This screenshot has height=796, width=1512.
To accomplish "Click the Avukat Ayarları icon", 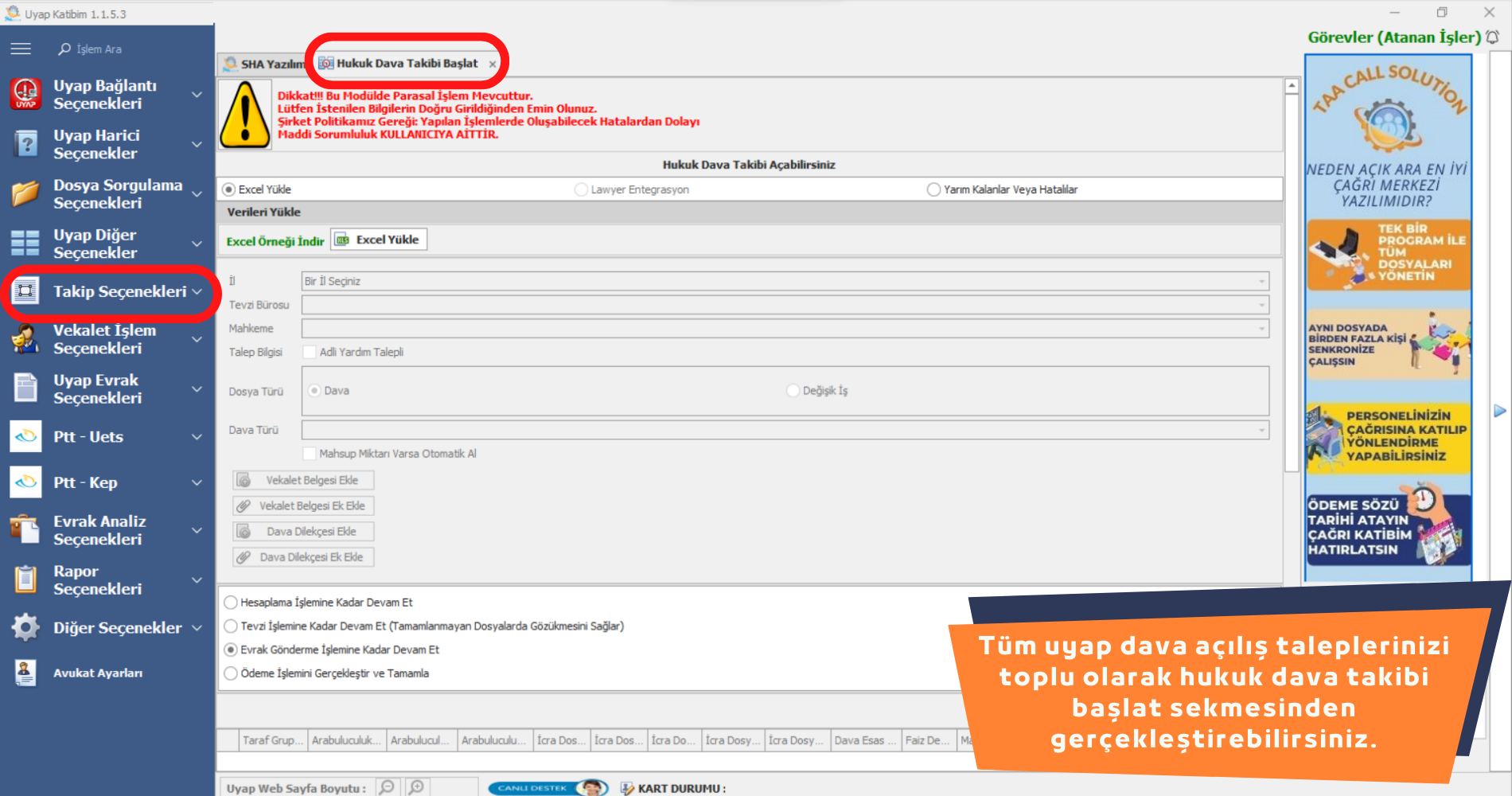I will tap(25, 673).
